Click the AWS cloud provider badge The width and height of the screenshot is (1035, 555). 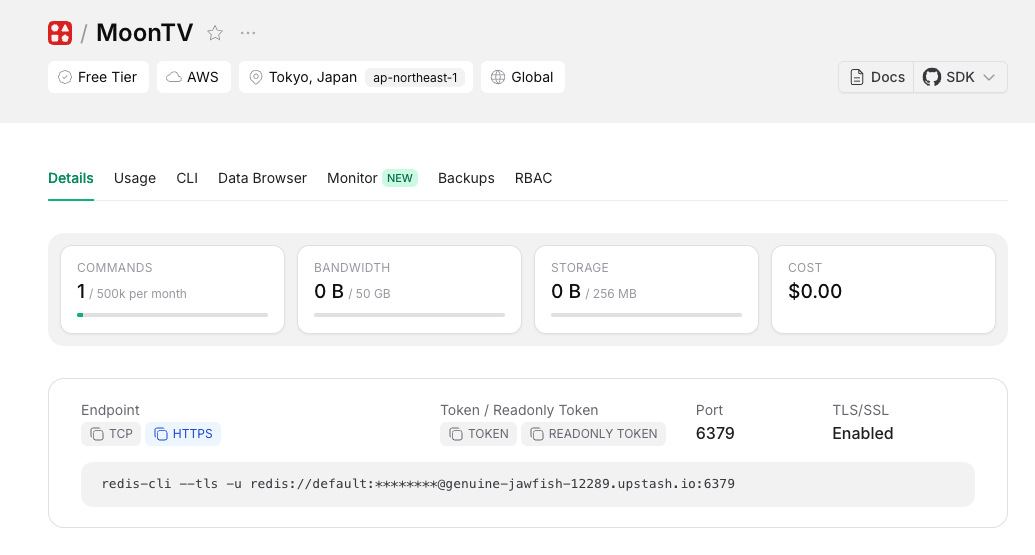193,77
